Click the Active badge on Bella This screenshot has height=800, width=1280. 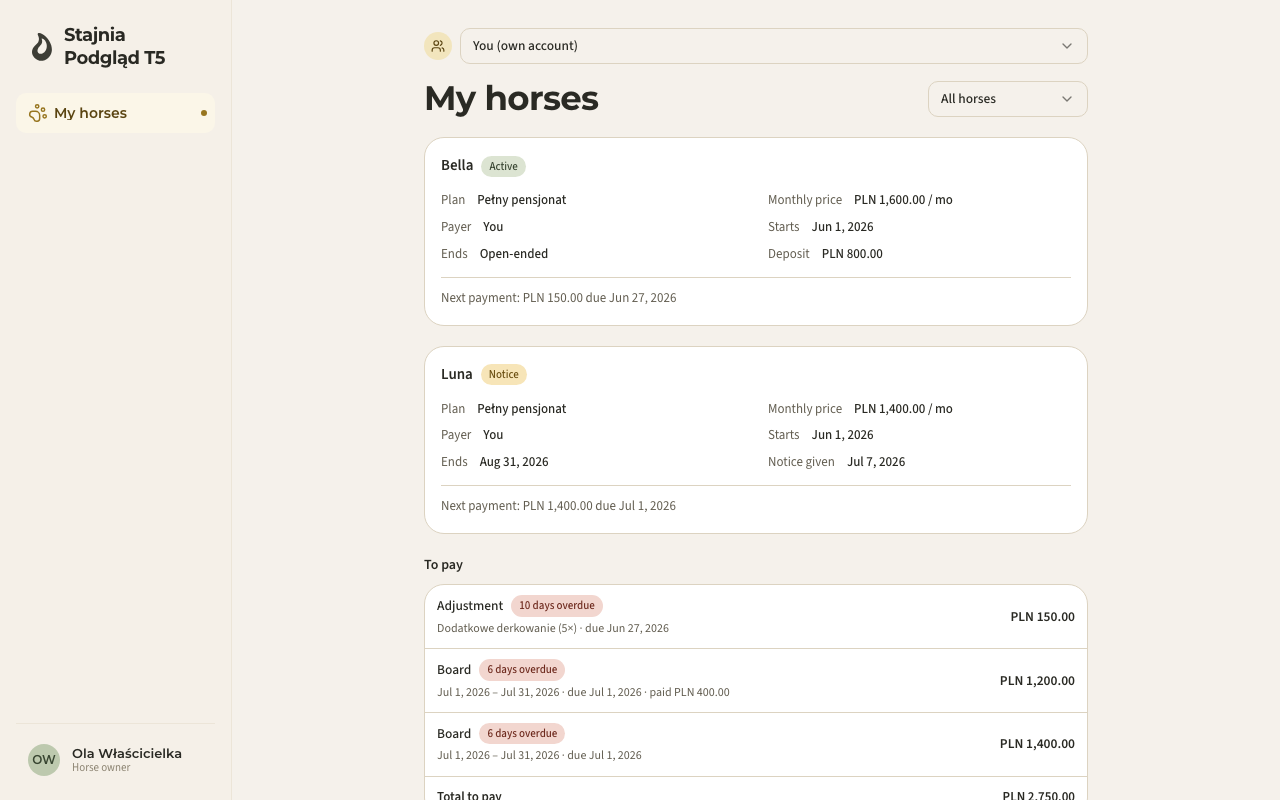(503, 166)
